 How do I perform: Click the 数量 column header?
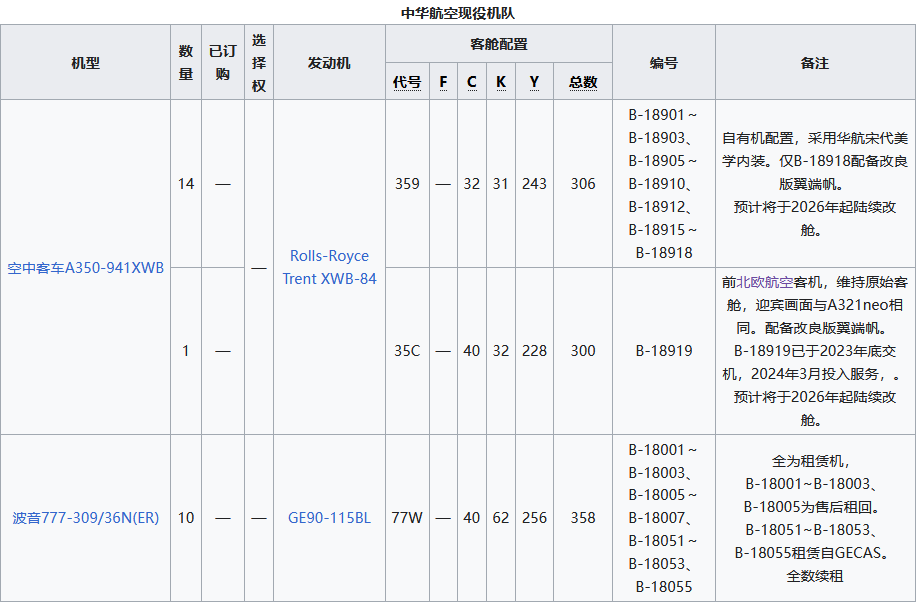(186, 63)
